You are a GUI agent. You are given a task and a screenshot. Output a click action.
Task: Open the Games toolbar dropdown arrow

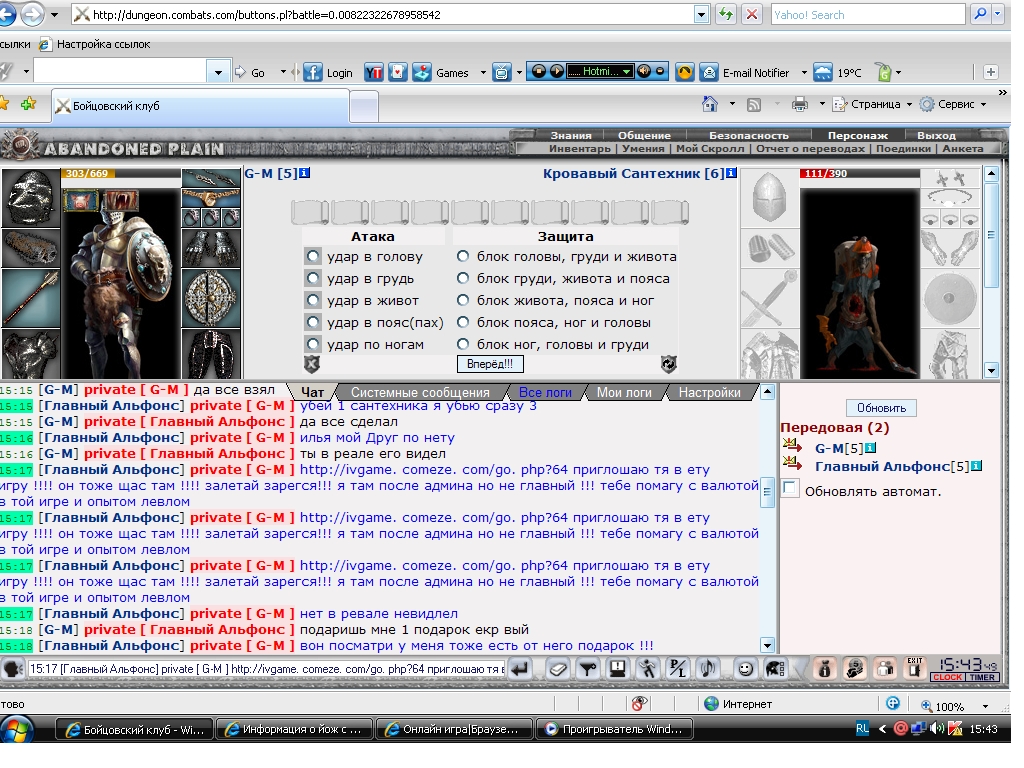point(483,72)
